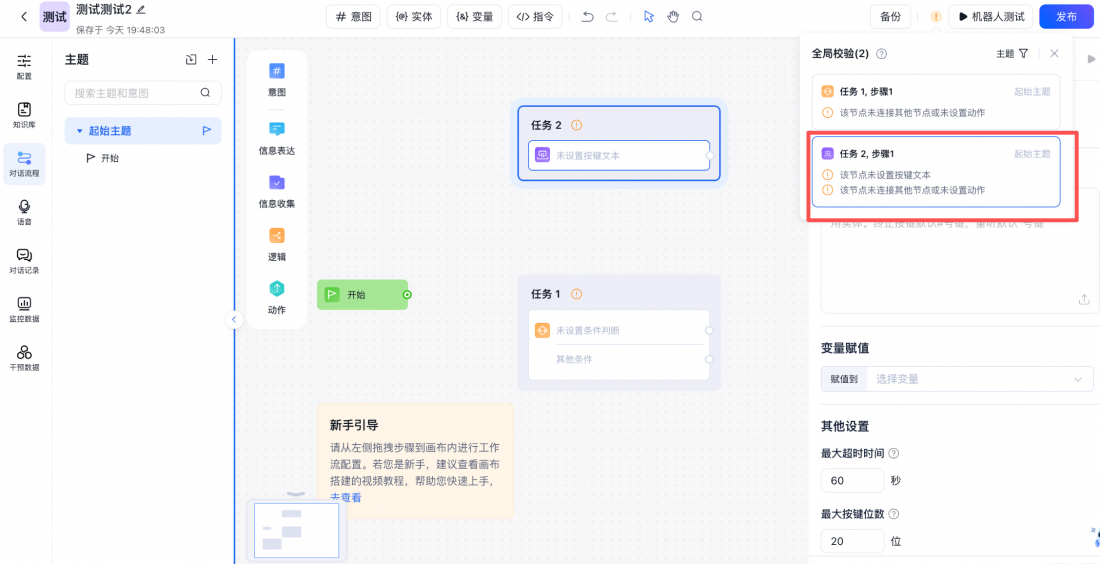Add a new topic with plus icon
This screenshot has width=1100, height=564.
coord(213,60)
